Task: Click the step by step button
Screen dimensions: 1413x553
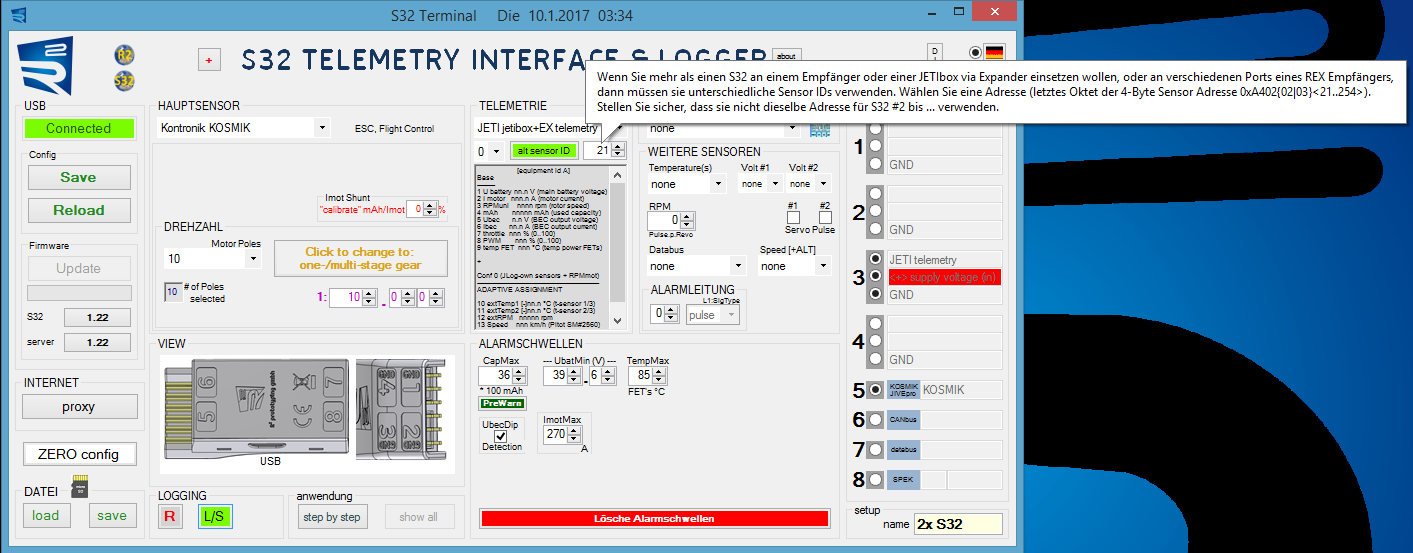Action: pyautogui.click(x=333, y=517)
